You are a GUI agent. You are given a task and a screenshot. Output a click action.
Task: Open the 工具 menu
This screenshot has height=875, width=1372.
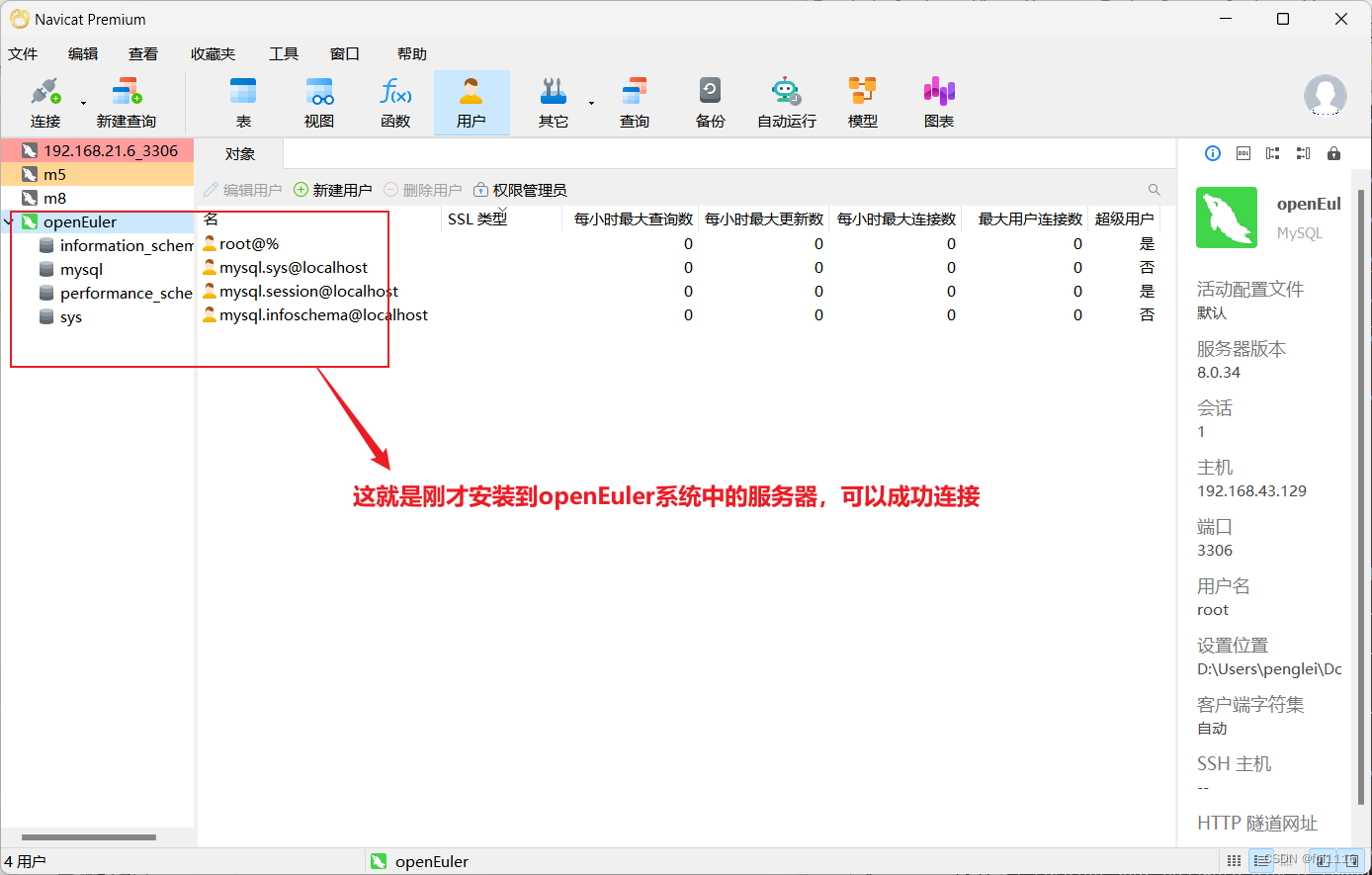[x=284, y=54]
